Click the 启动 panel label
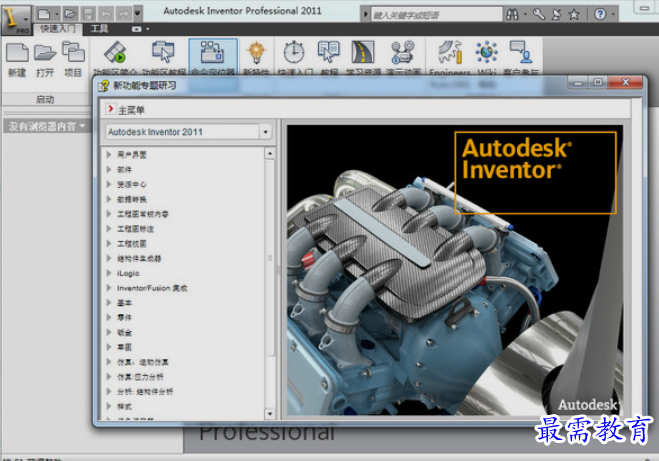The width and height of the screenshot is (659, 461). 45,99
